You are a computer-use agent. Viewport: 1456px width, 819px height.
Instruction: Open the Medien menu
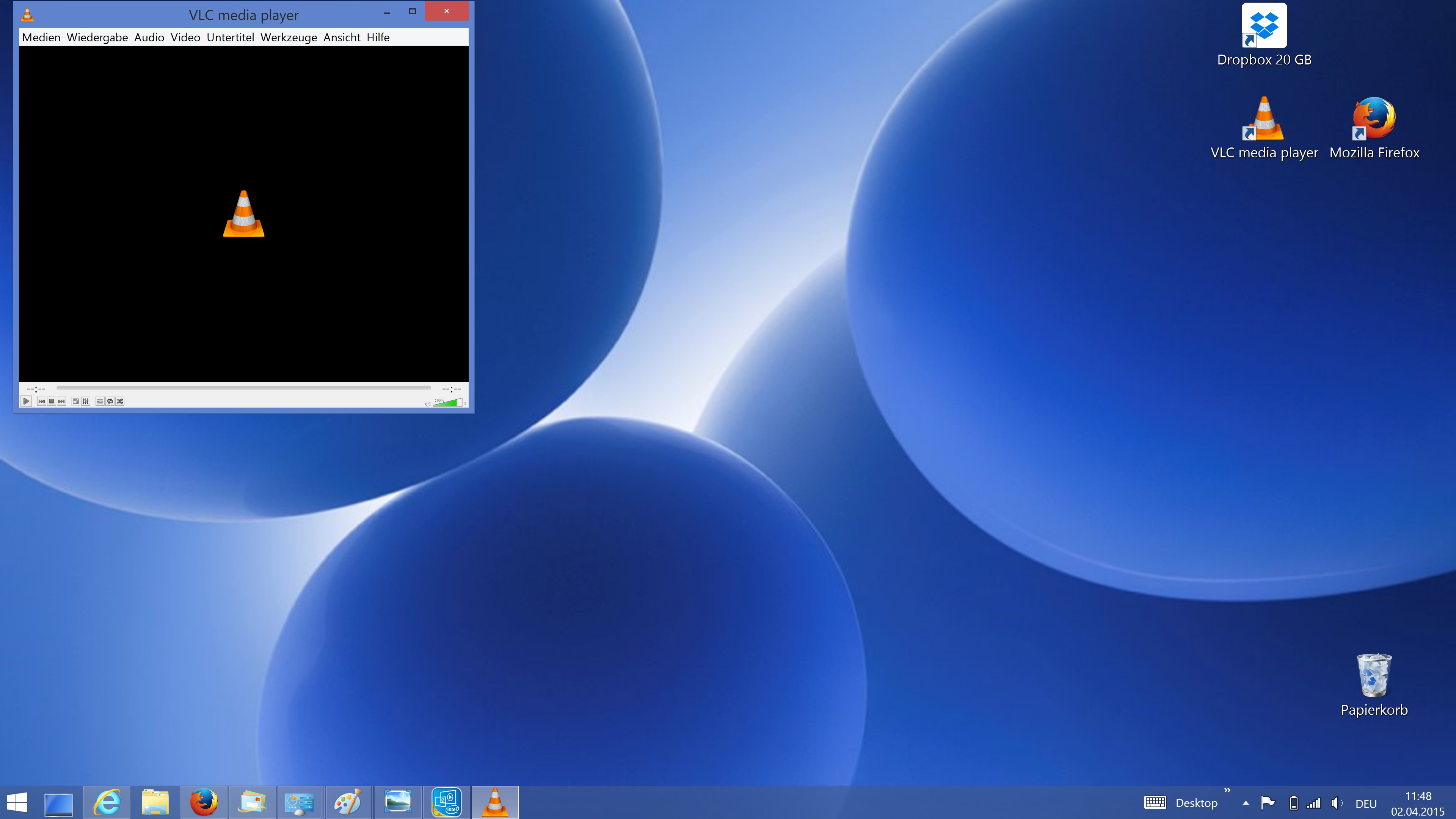(x=41, y=37)
